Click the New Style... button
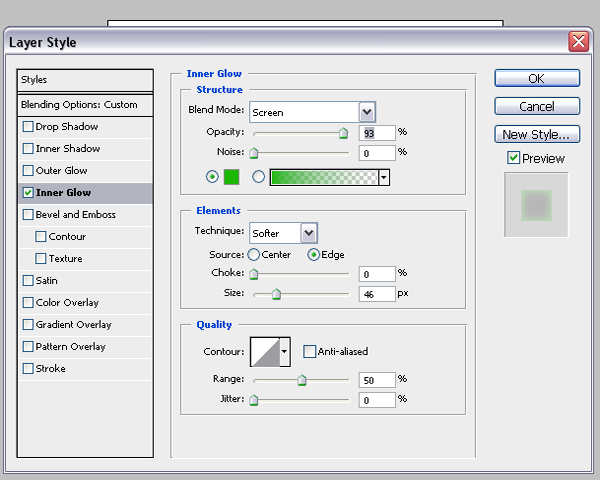The height and width of the screenshot is (480, 600). click(x=537, y=134)
